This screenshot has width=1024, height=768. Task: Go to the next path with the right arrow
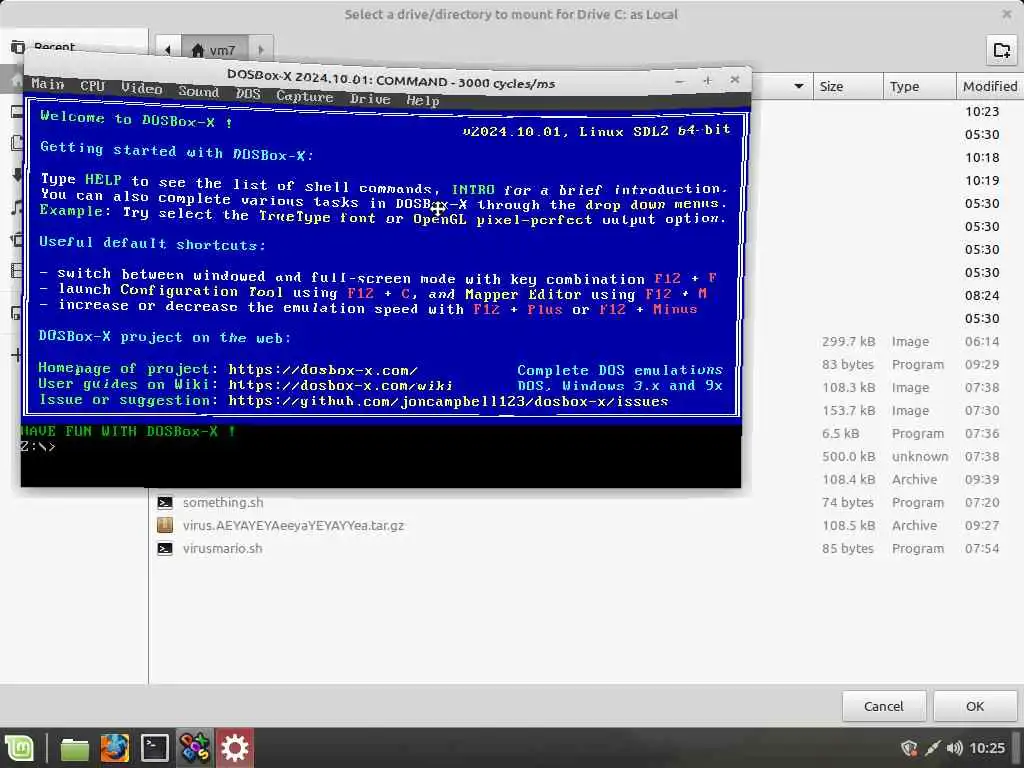tap(261, 50)
